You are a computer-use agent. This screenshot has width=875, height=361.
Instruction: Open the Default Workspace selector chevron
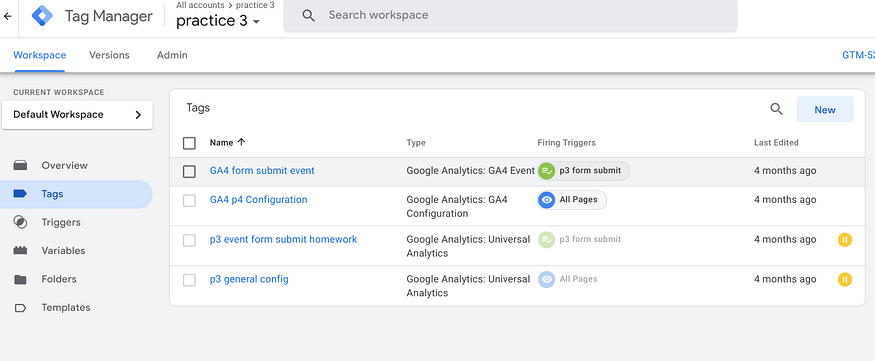coord(138,115)
